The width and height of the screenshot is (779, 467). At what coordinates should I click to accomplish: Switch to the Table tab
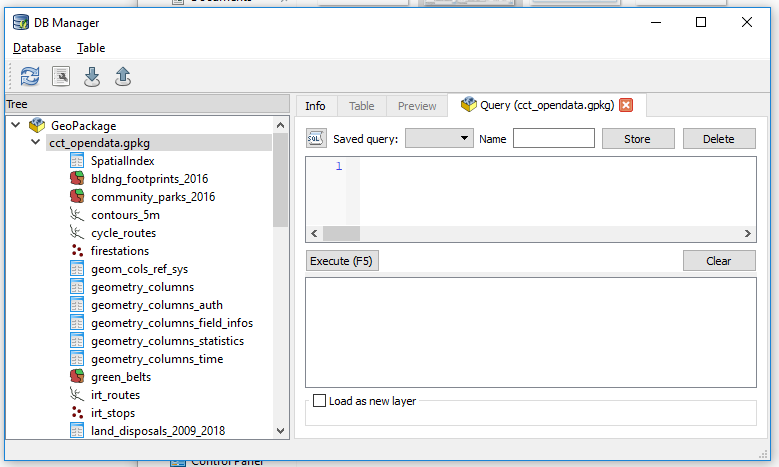361,106
